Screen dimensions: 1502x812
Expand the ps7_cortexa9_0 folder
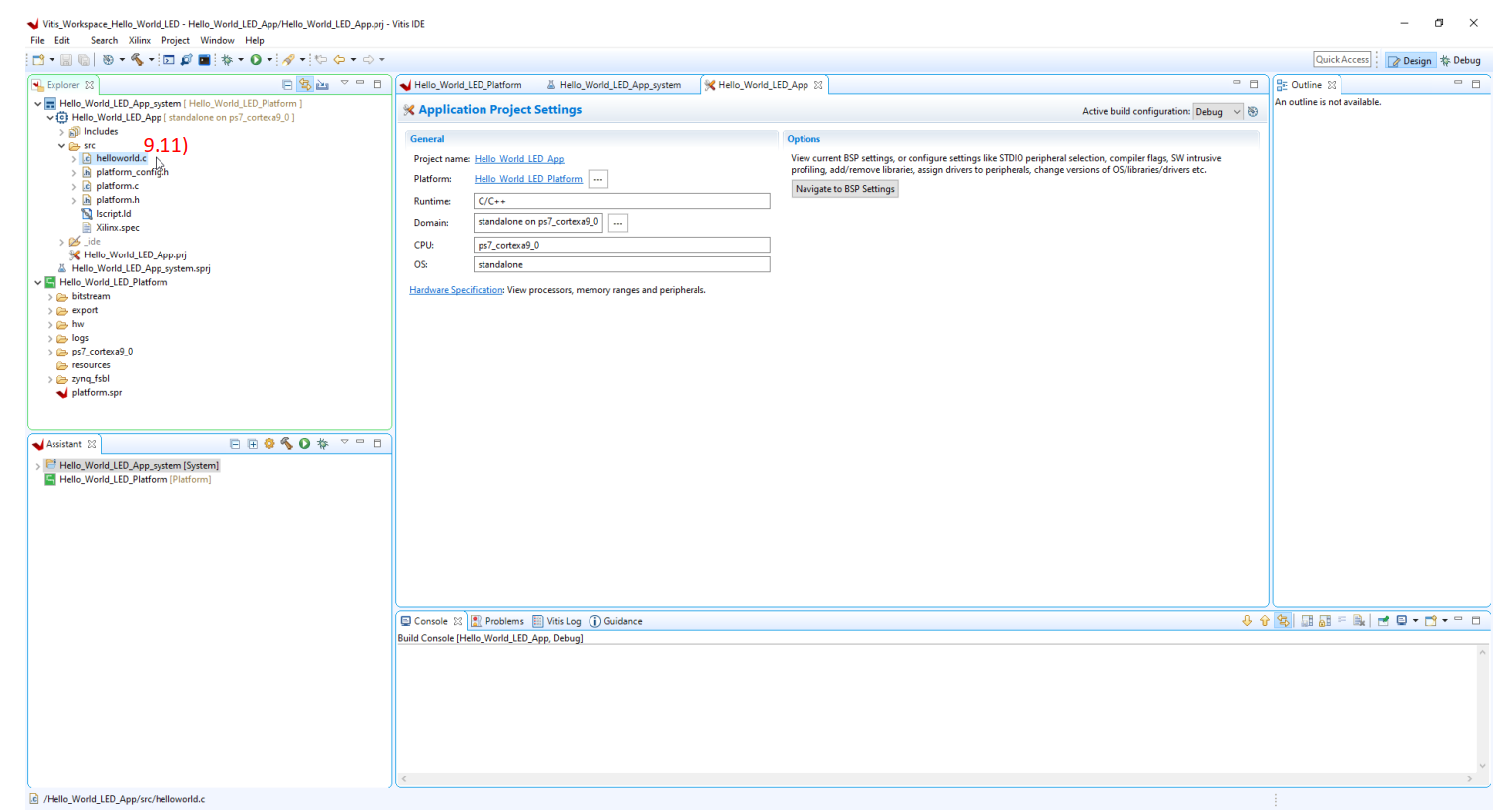(51, 352)
